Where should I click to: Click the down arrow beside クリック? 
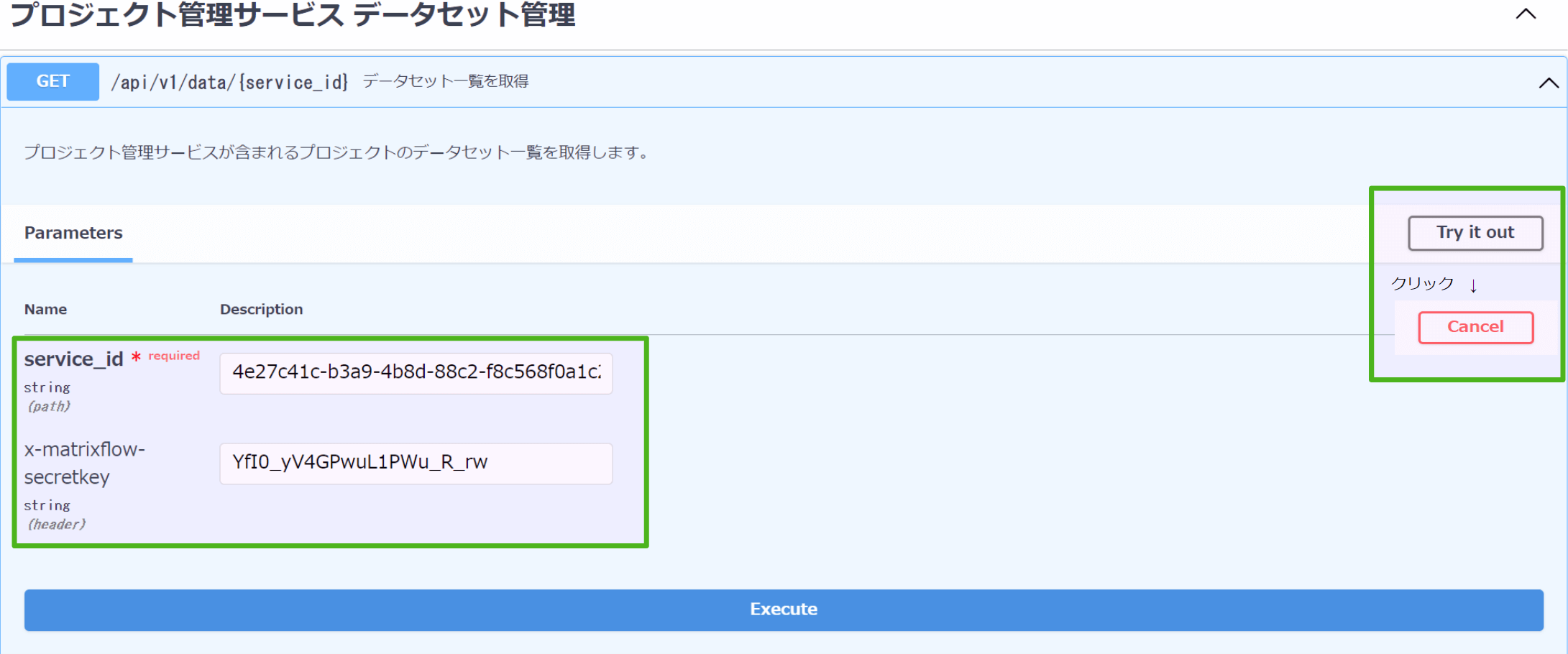pyautogui.click(x=1474, y=284)
